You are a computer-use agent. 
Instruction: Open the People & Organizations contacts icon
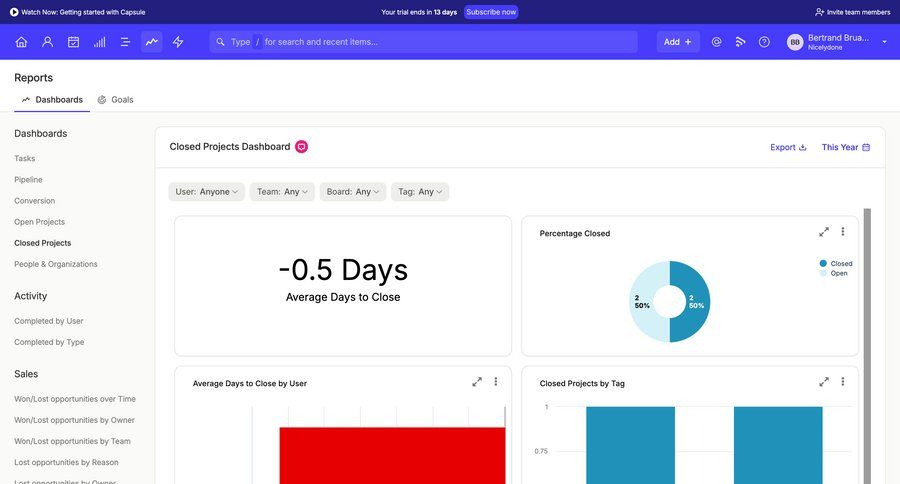(47, 42)
